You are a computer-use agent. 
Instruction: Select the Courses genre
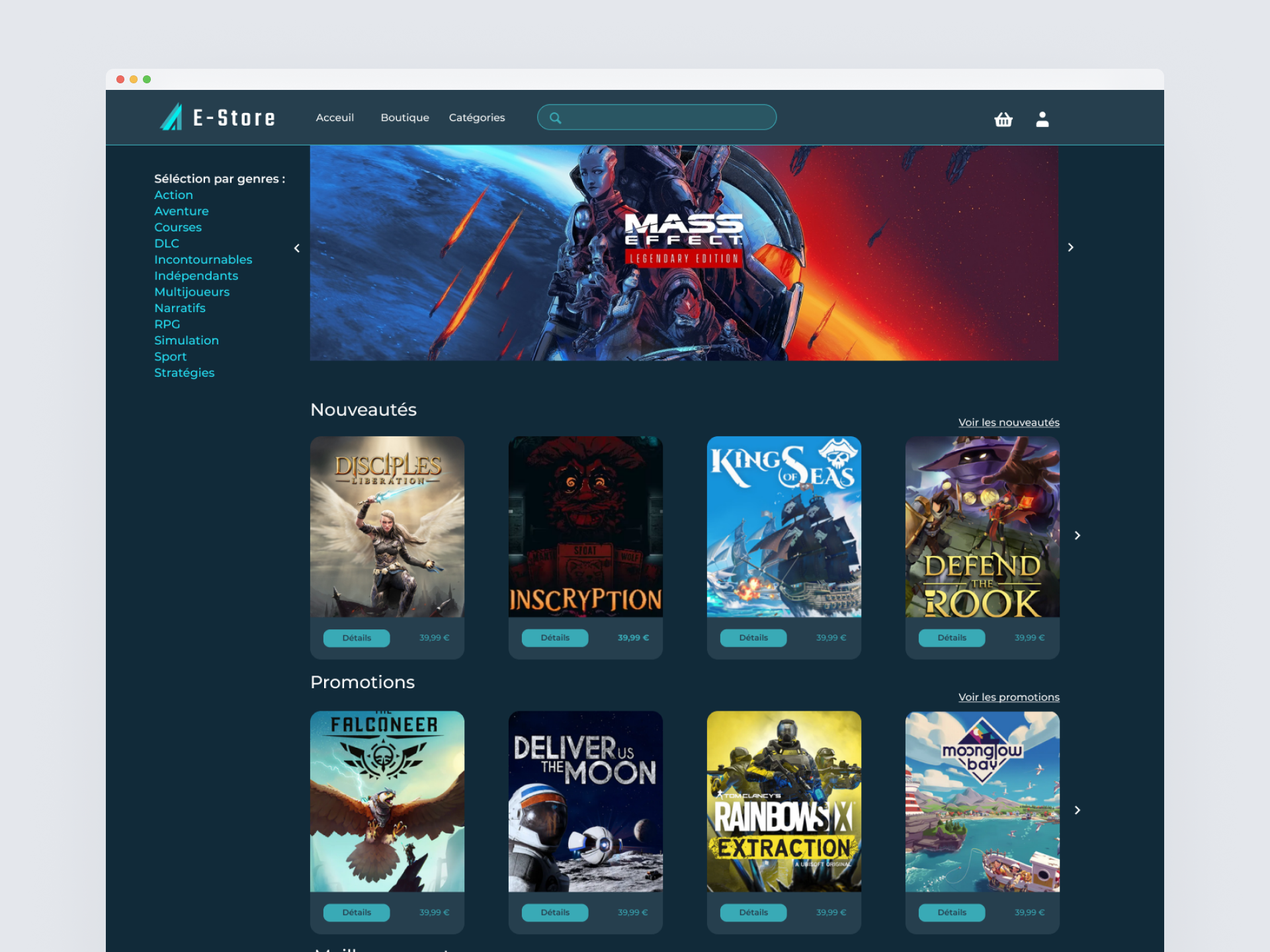point(178,227)
